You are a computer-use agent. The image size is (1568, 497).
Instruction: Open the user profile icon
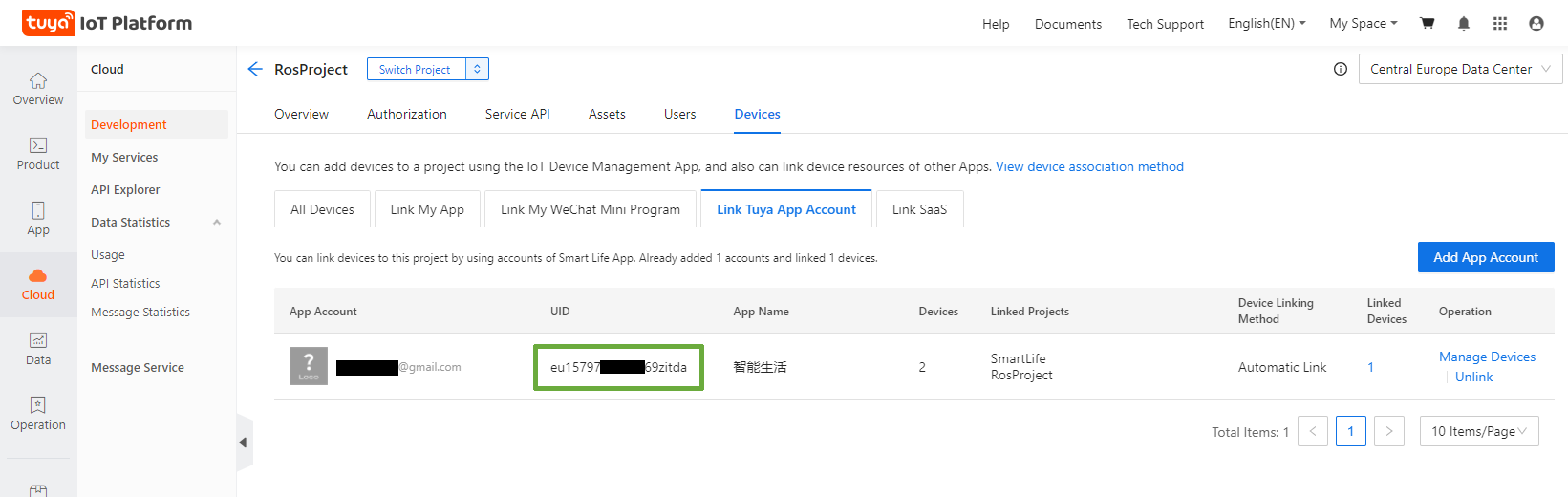(x=1536, y=23)
